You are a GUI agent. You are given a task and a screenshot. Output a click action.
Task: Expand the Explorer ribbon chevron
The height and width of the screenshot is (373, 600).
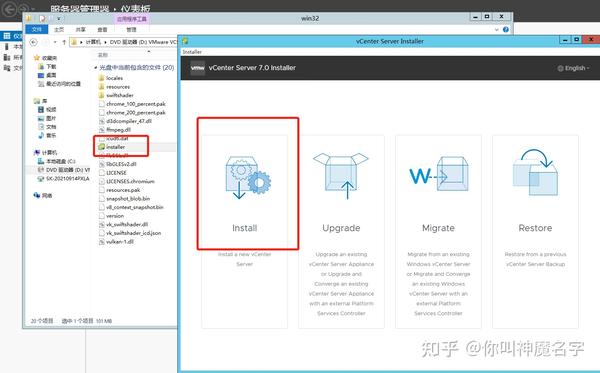497,29
